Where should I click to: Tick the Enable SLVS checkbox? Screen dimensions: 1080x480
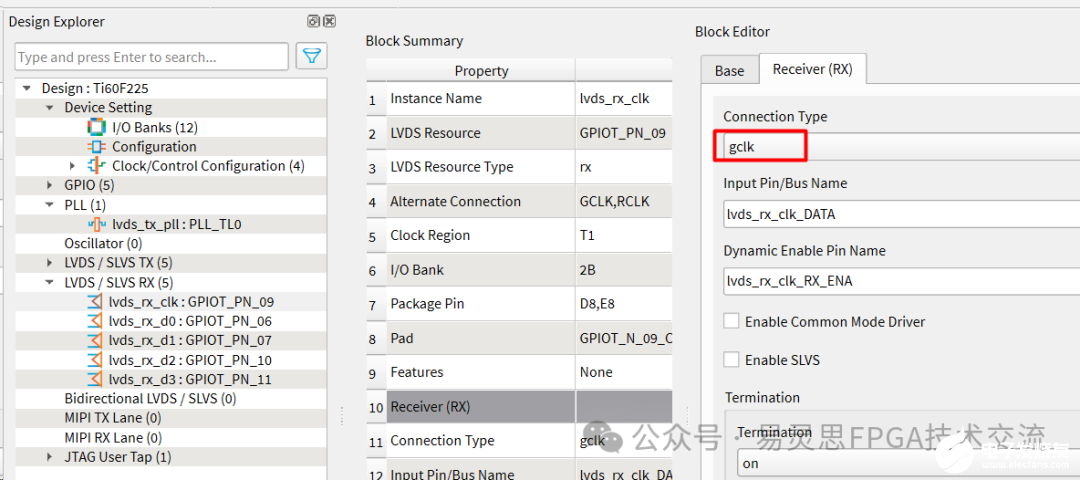click(732, 360)
